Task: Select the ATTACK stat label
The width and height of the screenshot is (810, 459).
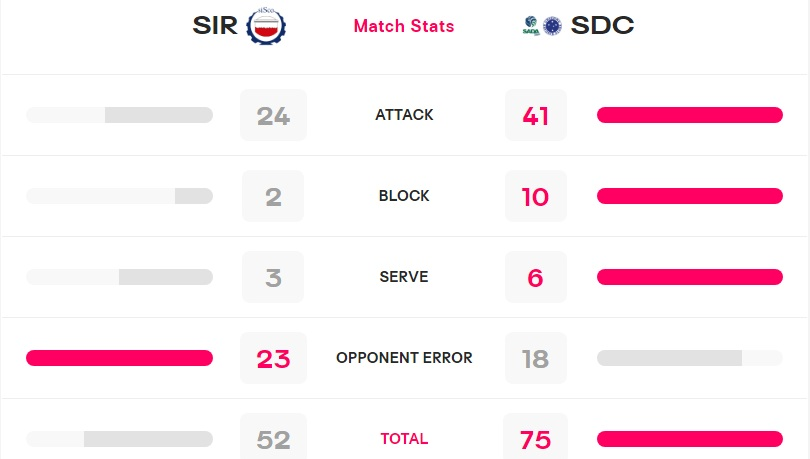Action: pyautogui.click(x=404, y=115)
